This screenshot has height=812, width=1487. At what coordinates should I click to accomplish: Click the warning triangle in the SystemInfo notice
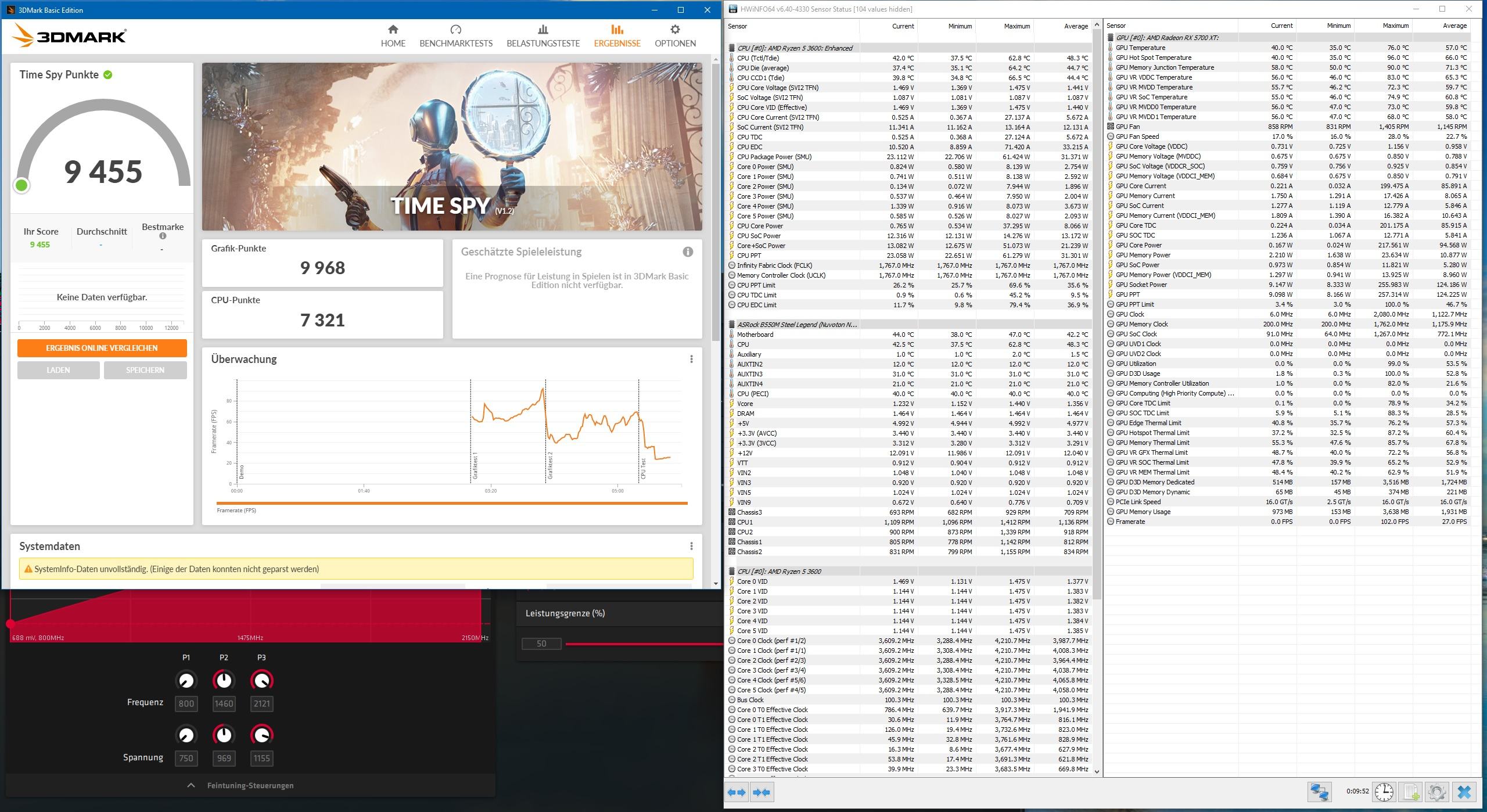coord(28,569)
